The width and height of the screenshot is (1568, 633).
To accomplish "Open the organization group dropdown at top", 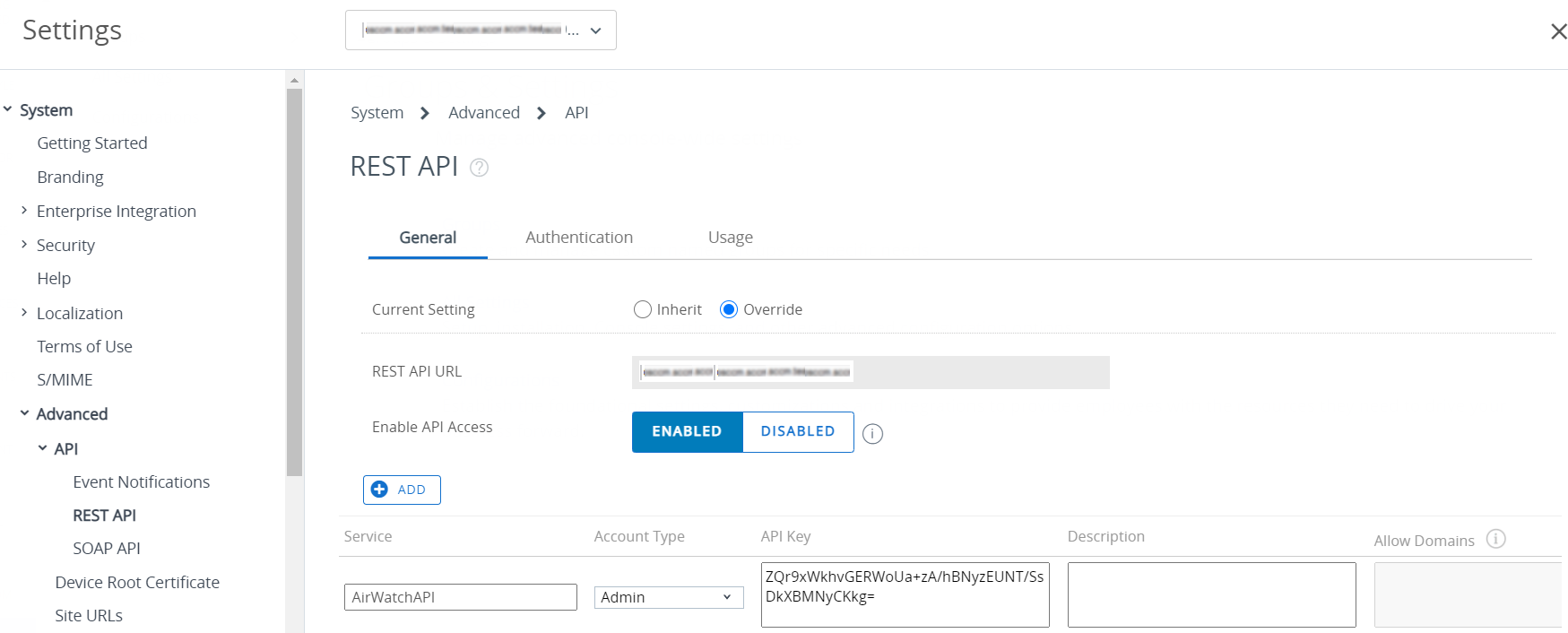I will 481,30.
